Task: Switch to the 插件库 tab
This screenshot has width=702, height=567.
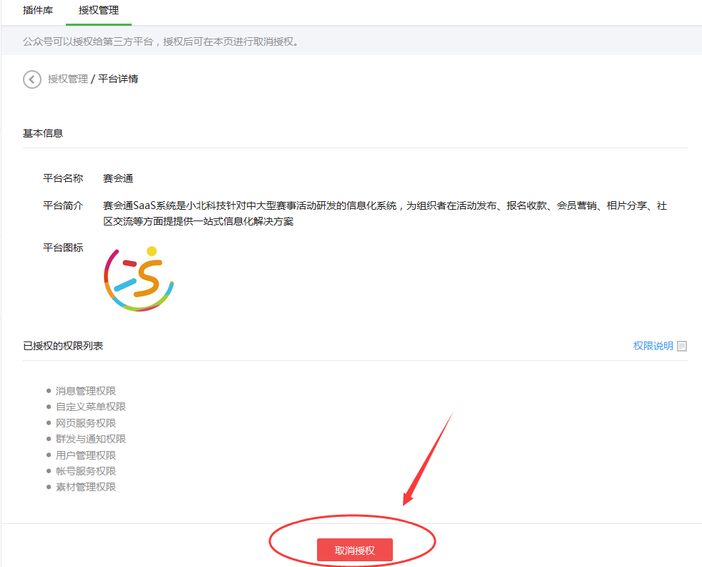Action: click(x=38, y=9)
